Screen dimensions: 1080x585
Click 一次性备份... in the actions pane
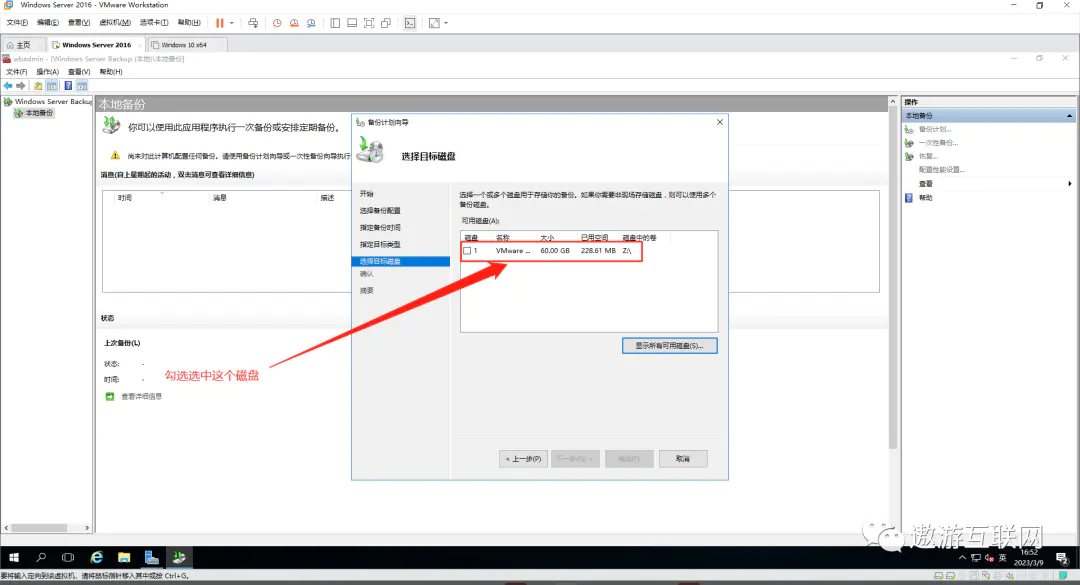click(938, 143)
